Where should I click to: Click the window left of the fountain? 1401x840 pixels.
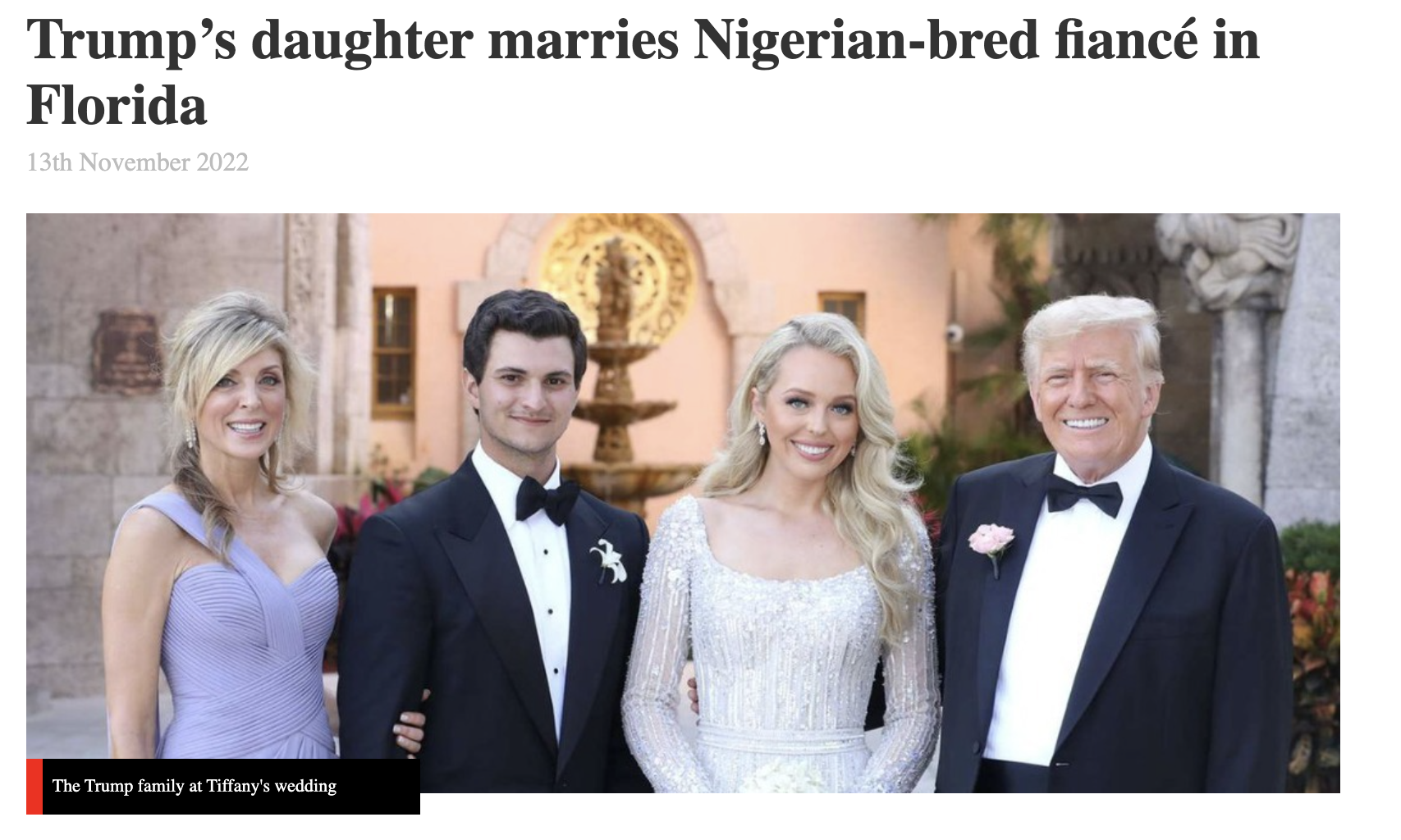point(394,353)
